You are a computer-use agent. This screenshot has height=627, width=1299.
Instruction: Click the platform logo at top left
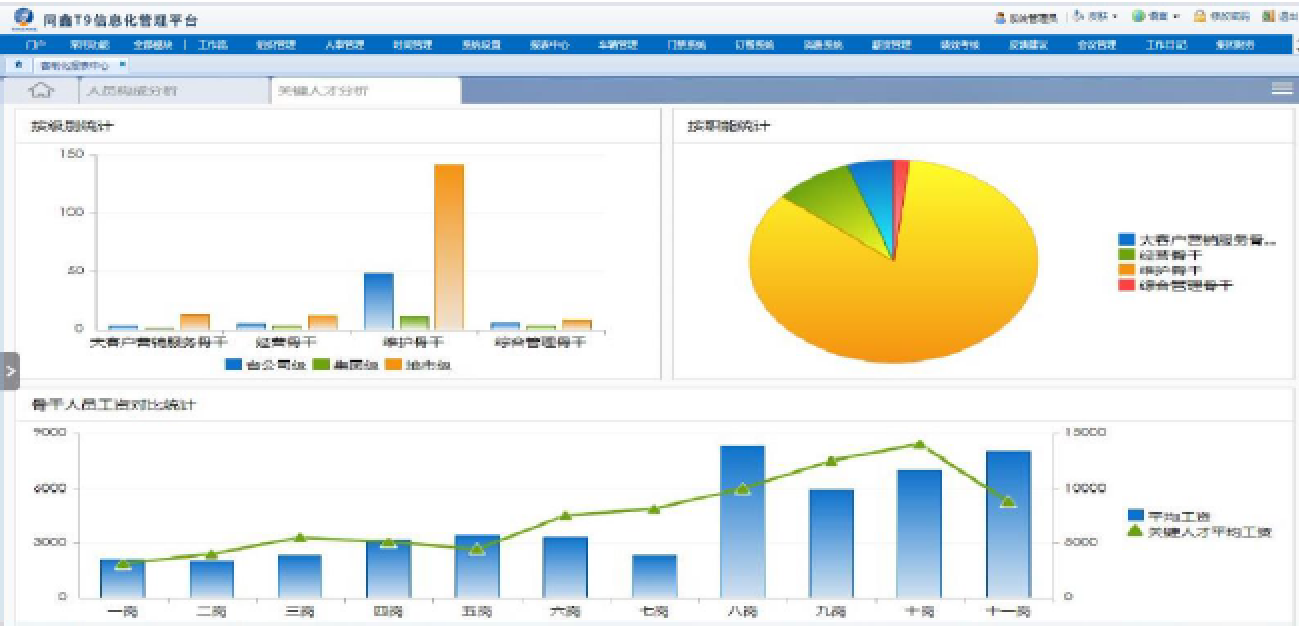[x=22, y=18]
